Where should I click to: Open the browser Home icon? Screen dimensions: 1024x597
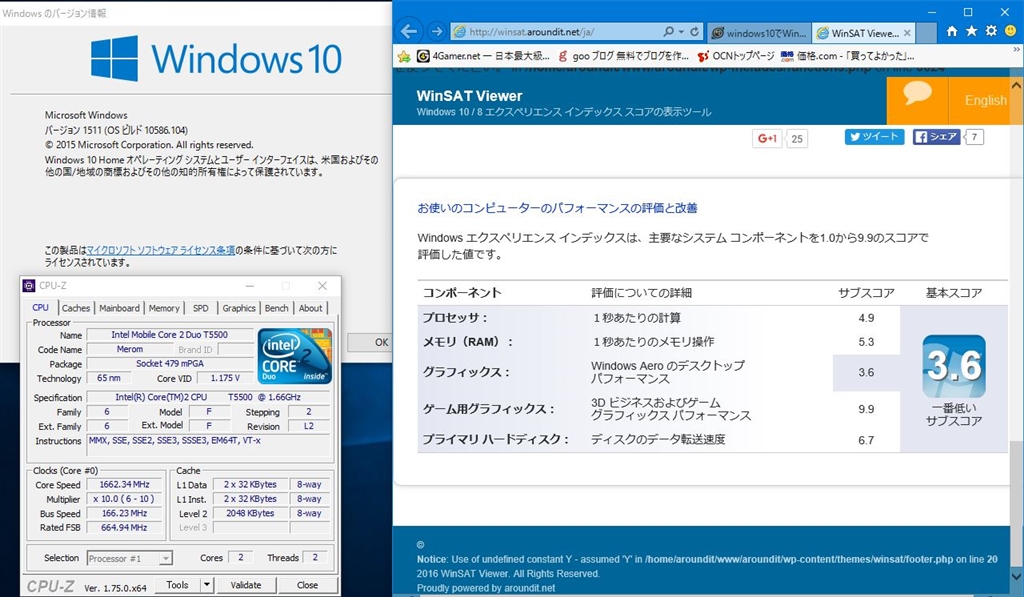point(952,31)
